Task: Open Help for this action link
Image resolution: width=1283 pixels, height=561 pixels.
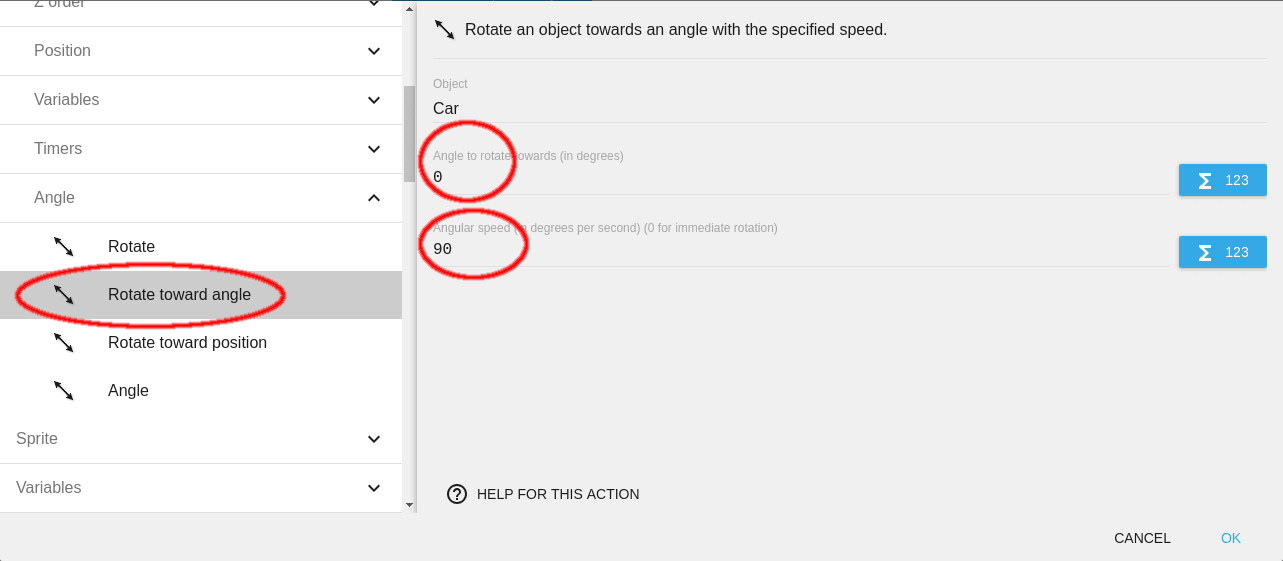Action: [557, 494]
